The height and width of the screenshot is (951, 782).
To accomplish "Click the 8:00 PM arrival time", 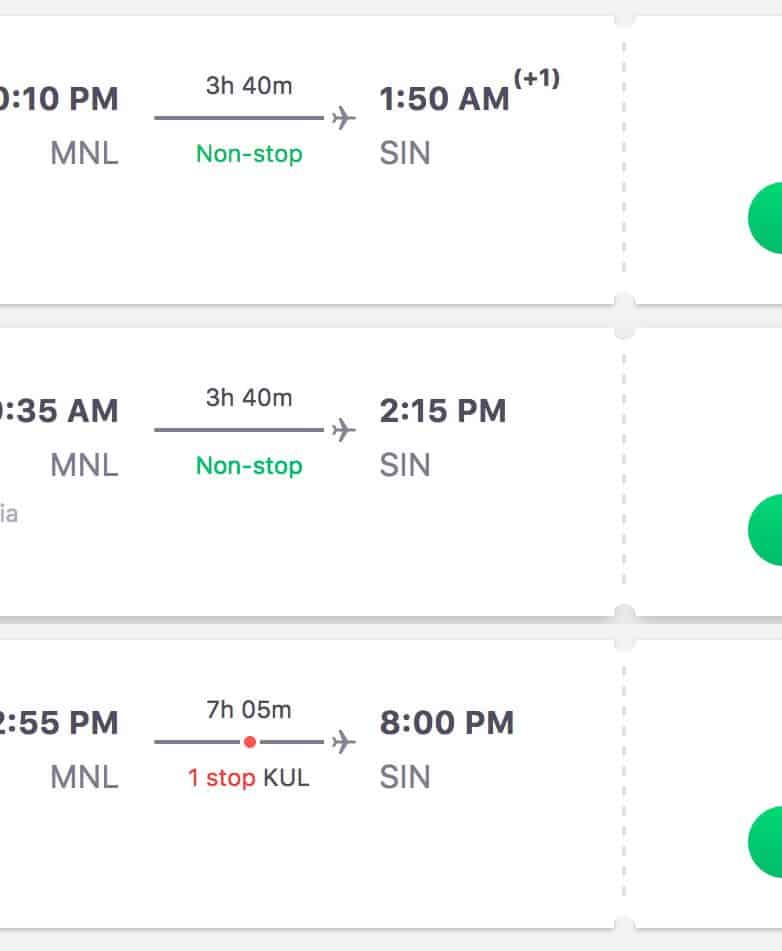I will pos(446,723).
